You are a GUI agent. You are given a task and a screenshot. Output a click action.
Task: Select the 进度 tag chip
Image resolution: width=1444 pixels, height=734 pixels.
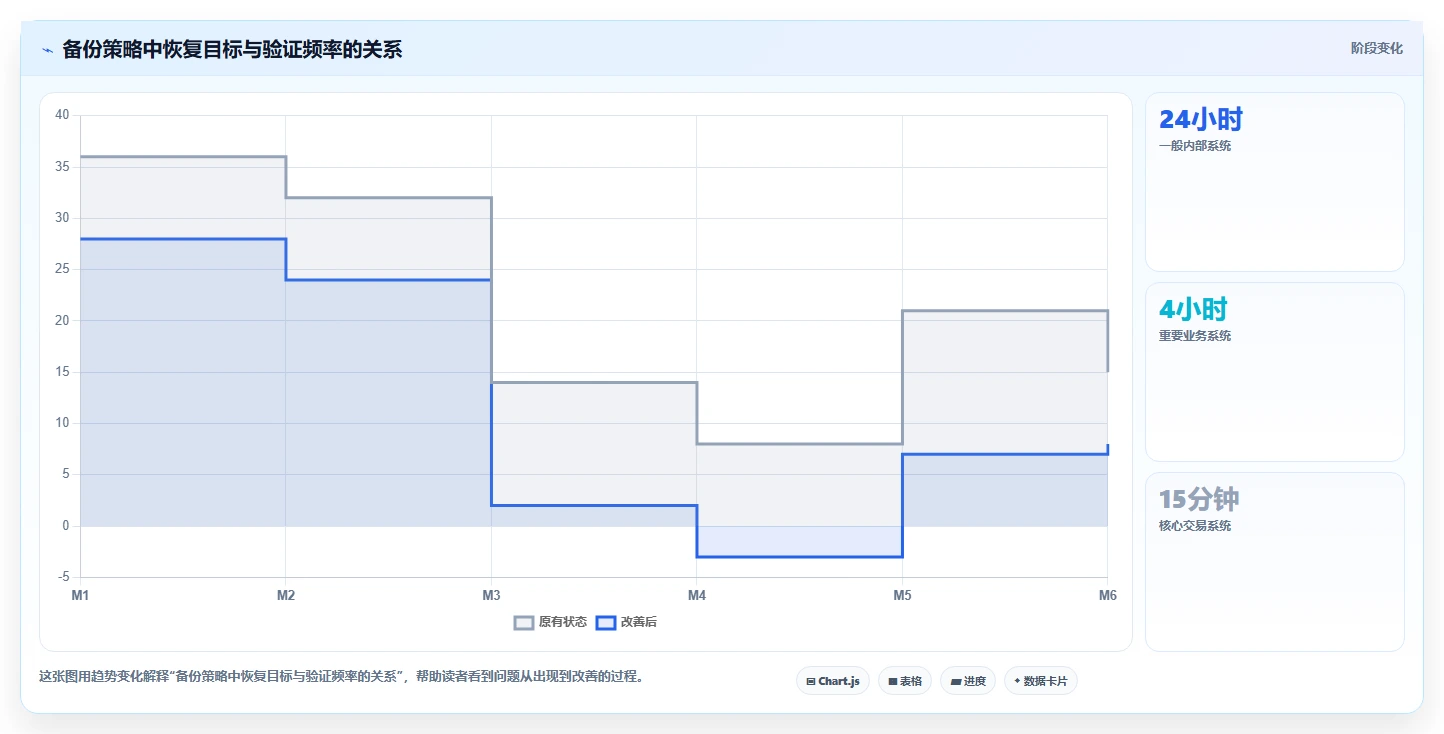pos(968,681)
